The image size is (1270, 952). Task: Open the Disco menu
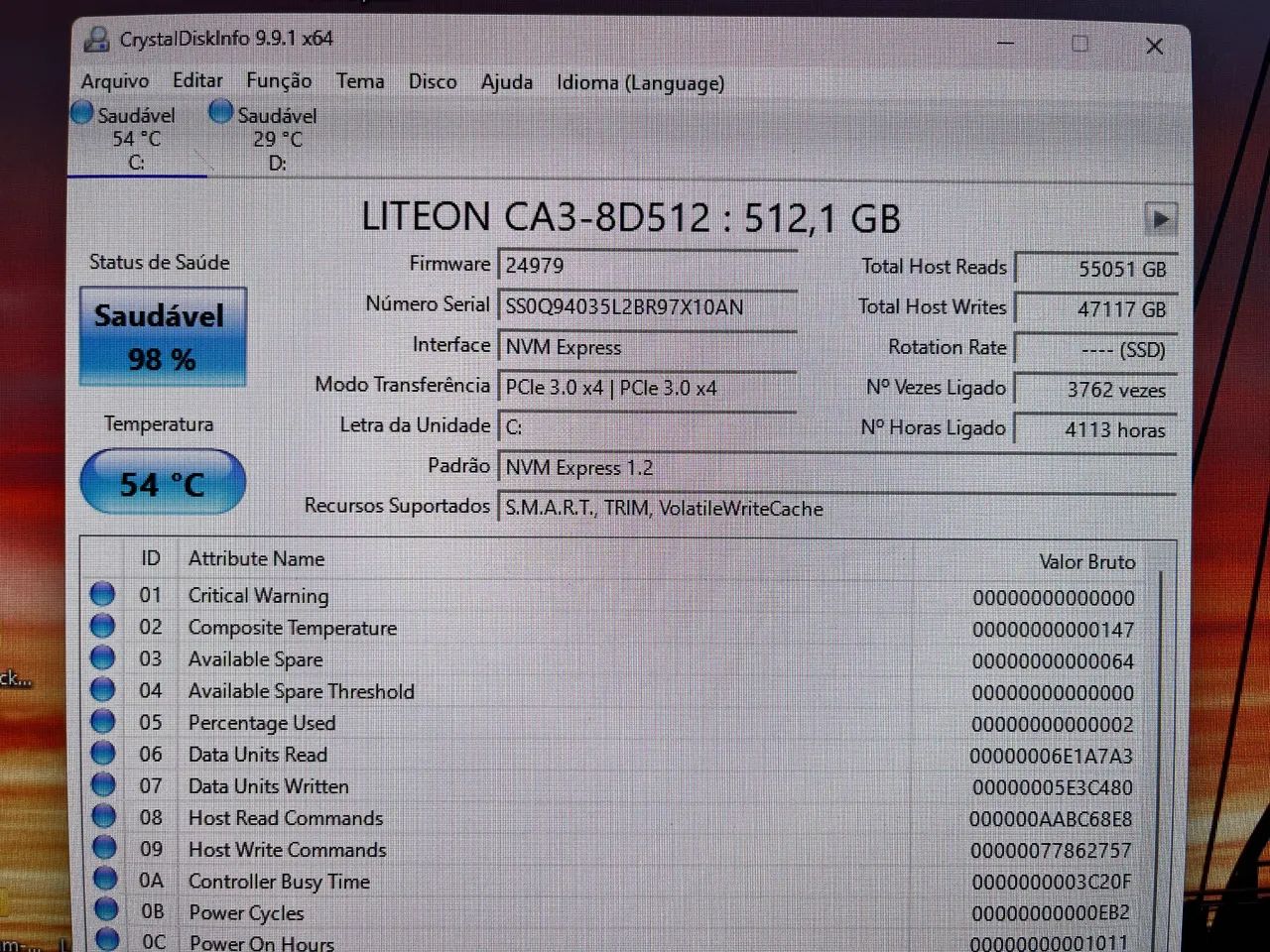[433, 81]
